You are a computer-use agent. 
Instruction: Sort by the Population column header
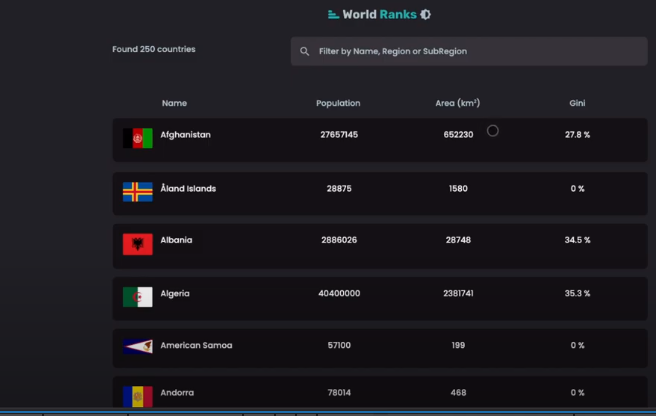pos(338,103)
